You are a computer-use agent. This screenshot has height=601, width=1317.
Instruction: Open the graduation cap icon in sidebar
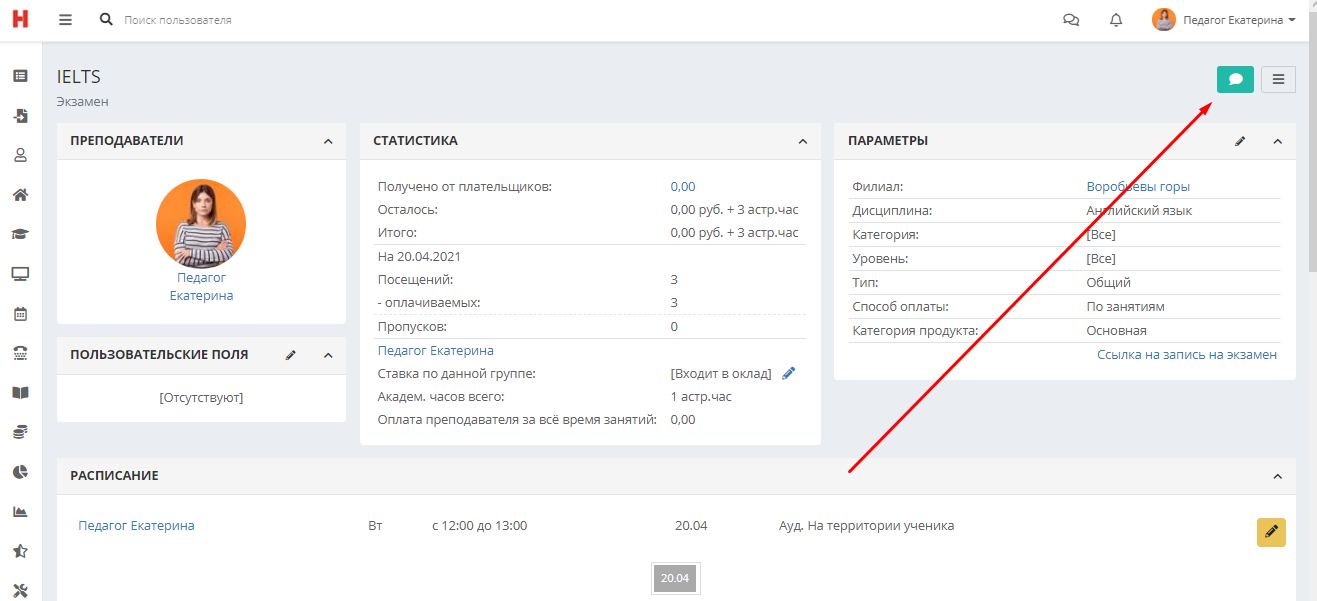[x=20, y=234]
